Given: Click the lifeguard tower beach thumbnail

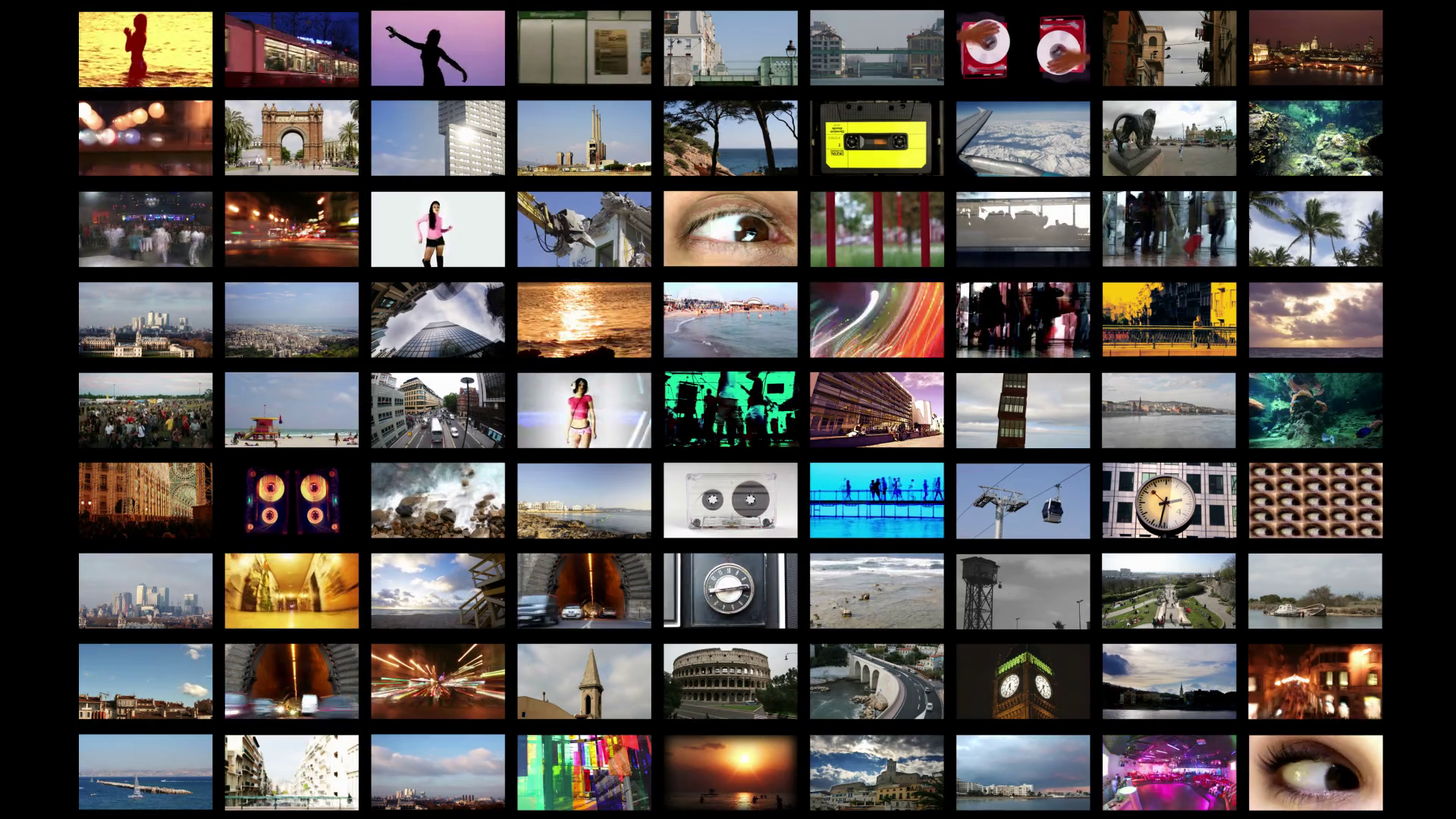Looking at the screenshot, I should click(x=292, y=408).
